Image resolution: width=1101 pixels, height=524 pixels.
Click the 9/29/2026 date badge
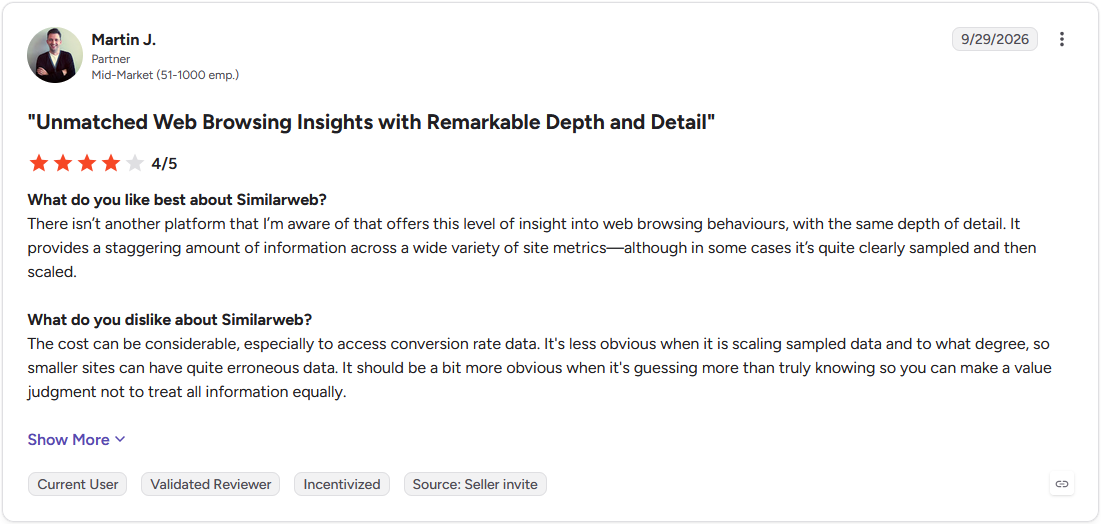coord(994,39)
